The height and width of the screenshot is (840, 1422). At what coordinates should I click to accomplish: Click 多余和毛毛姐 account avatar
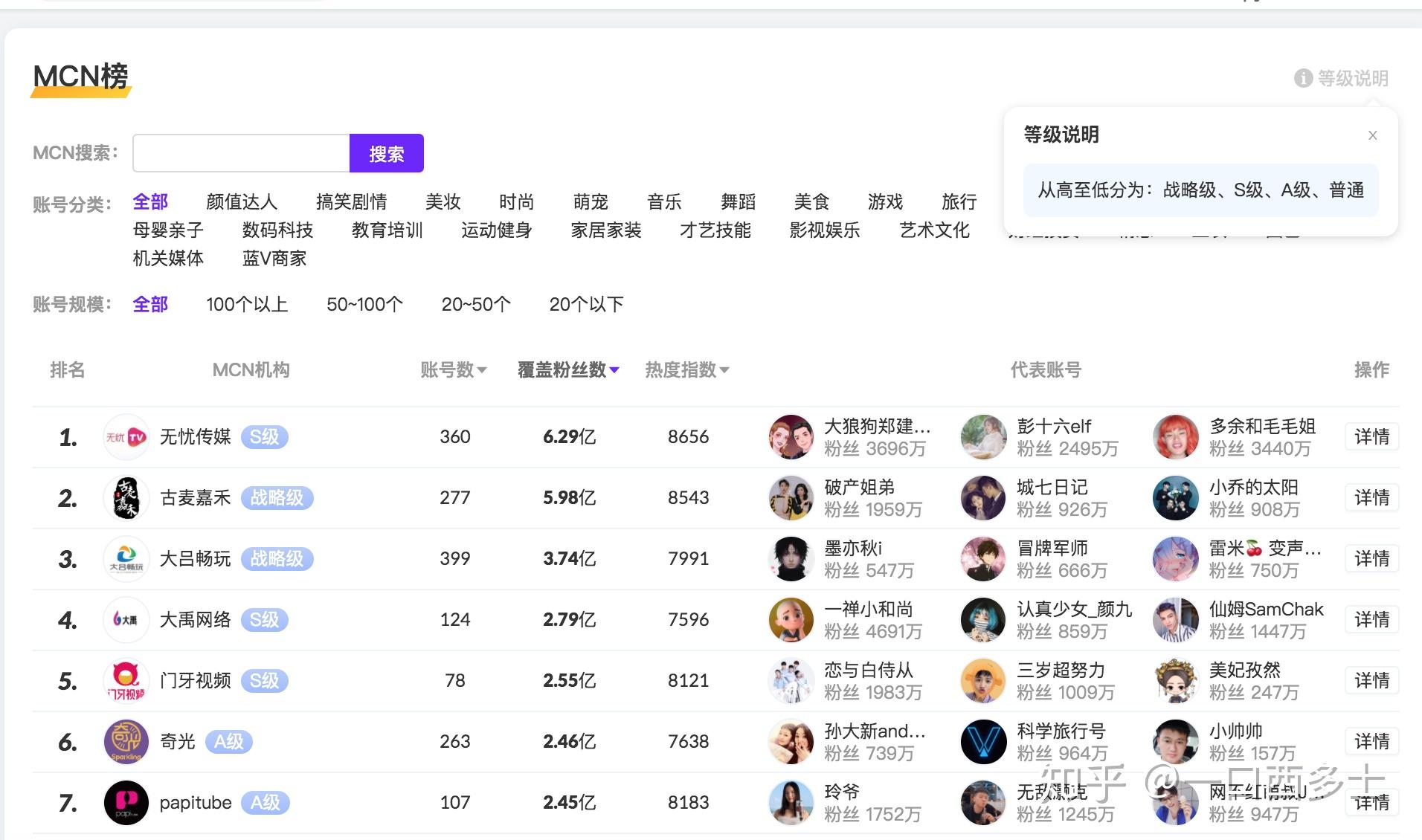1176,437
